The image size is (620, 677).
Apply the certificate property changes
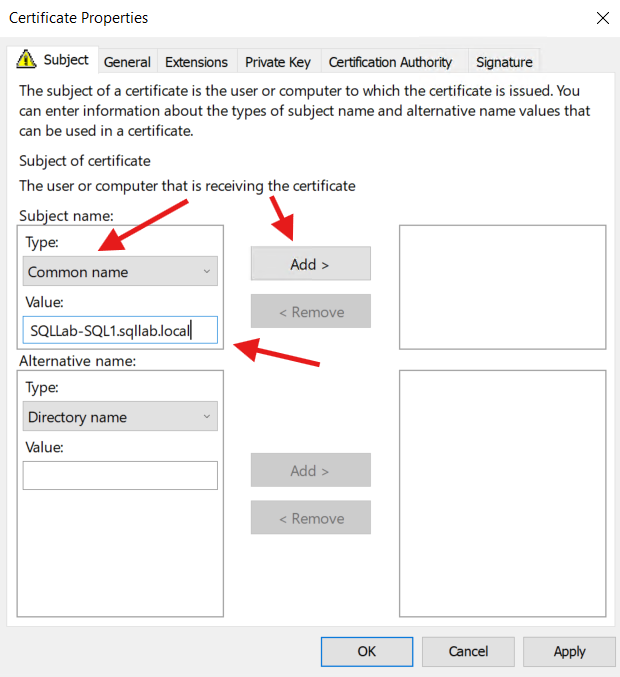(x=569, y=652)
